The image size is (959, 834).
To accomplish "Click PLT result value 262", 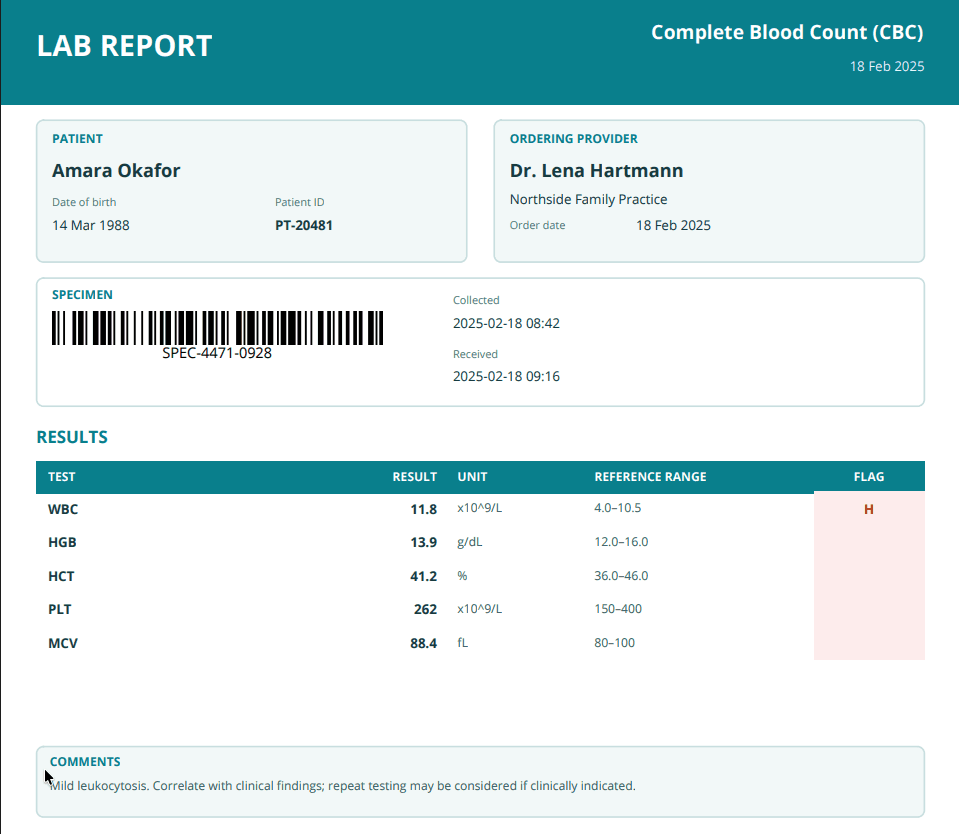I will point(425,610).
